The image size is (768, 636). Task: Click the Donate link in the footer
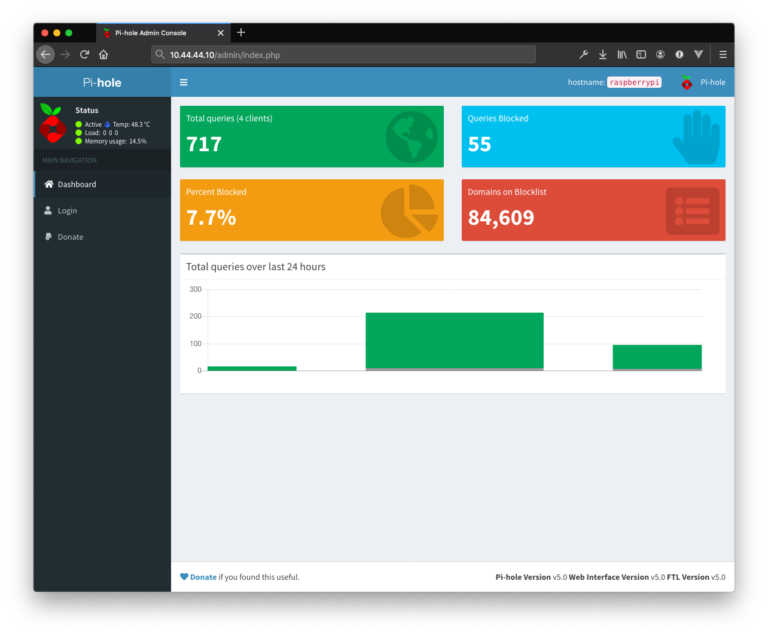[203, 577]
